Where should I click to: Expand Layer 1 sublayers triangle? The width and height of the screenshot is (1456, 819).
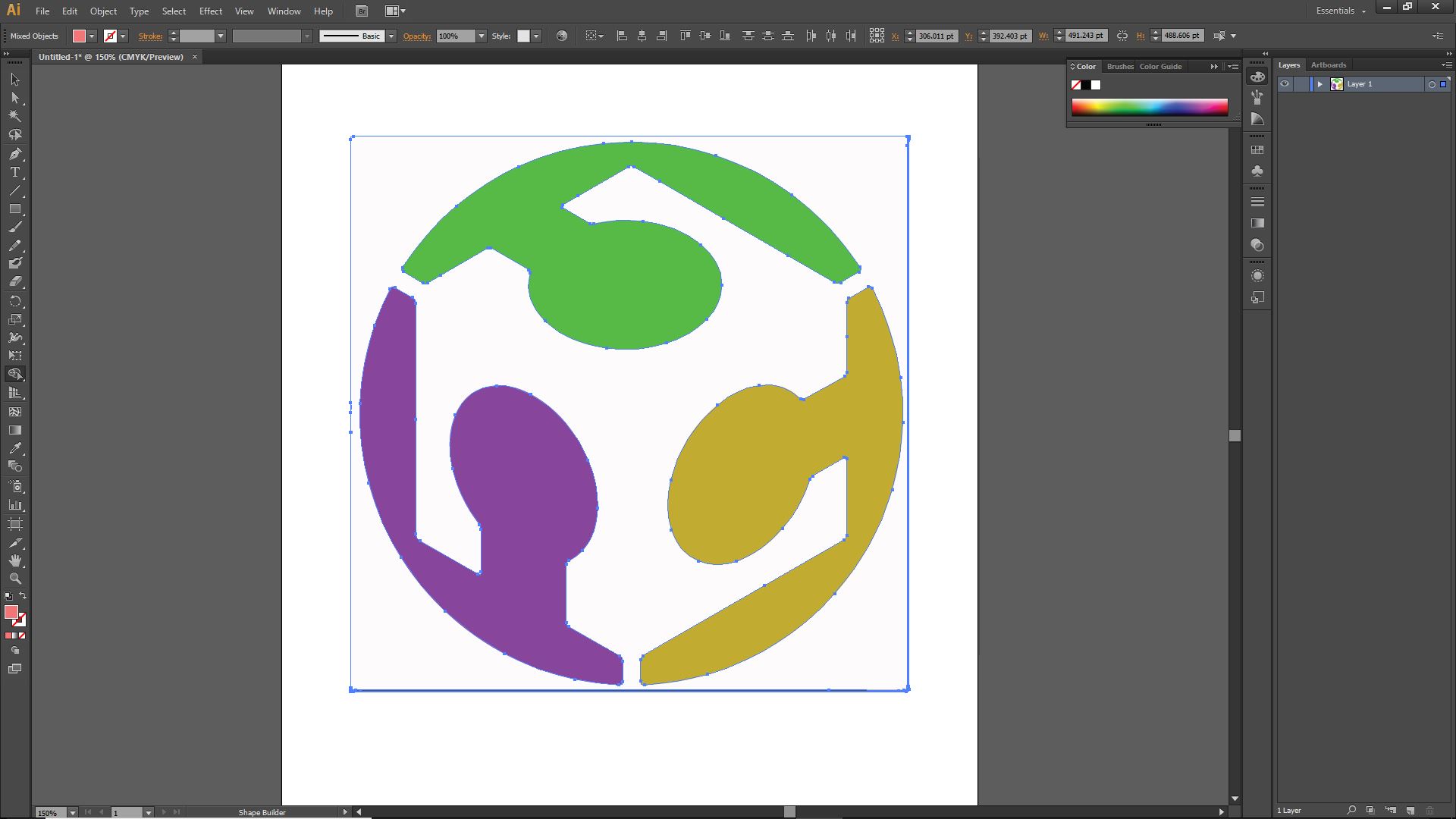[x=1319, y=84]
